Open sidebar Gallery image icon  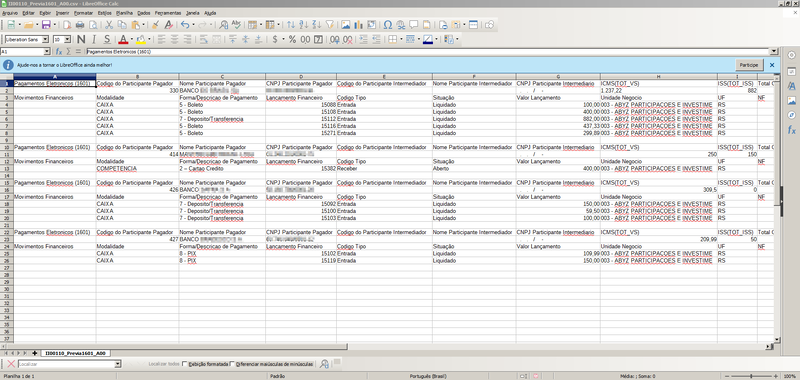[x=791, y=100]
